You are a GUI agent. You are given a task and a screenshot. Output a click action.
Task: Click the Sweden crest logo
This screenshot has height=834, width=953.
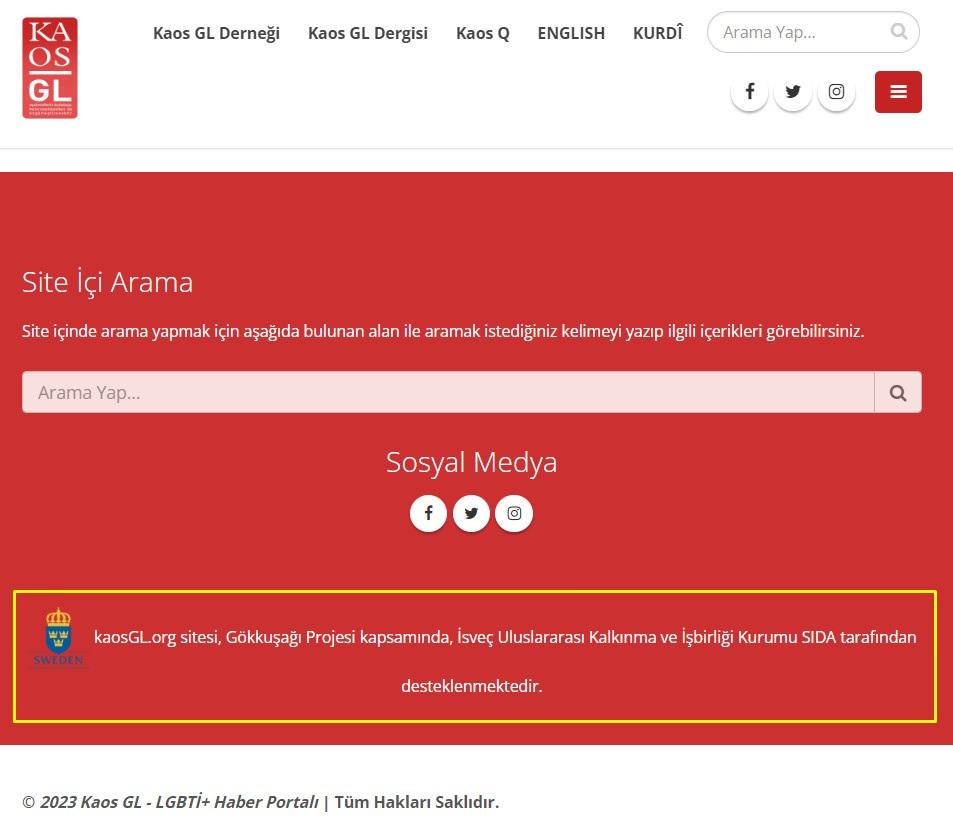tap(59, 637)
